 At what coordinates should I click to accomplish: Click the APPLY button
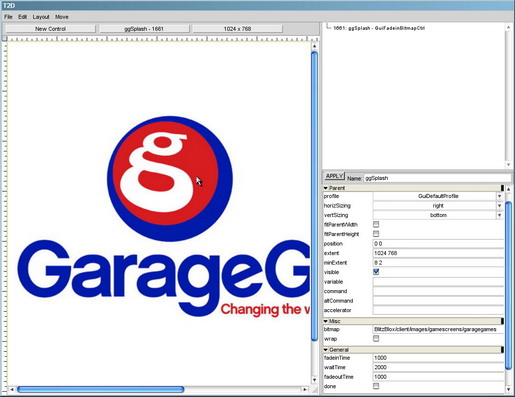[x=334, y=176]
